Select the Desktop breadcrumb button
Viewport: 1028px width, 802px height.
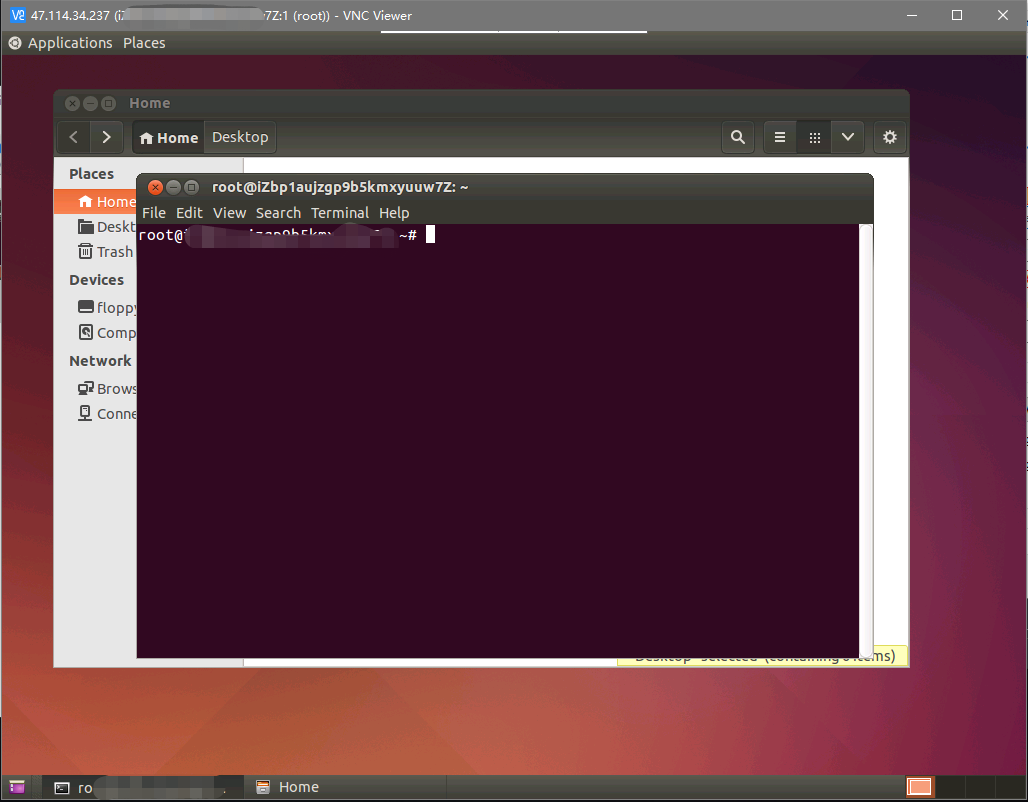tap(240, 137)
